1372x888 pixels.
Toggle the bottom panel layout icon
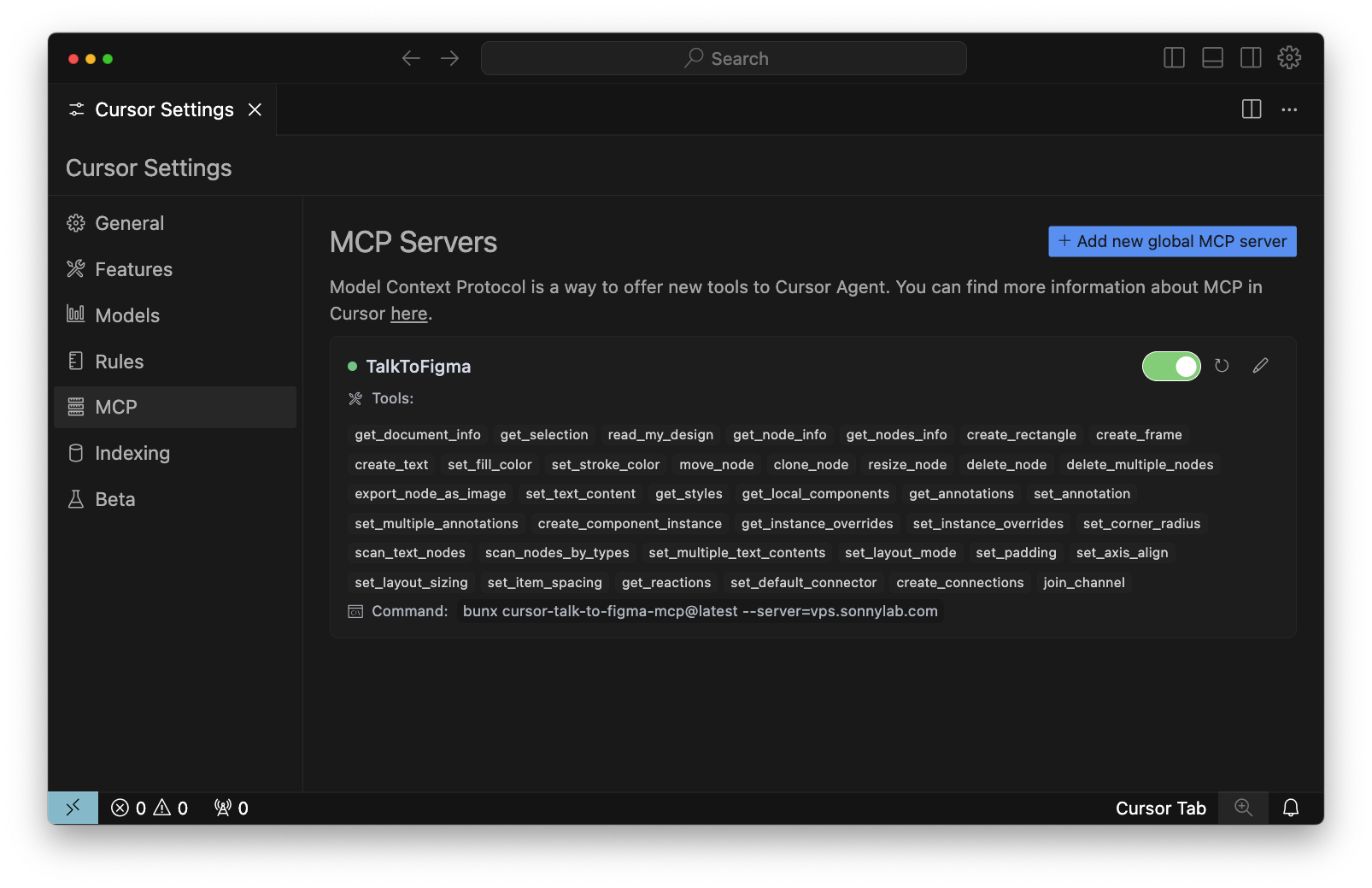point(1212,57)
